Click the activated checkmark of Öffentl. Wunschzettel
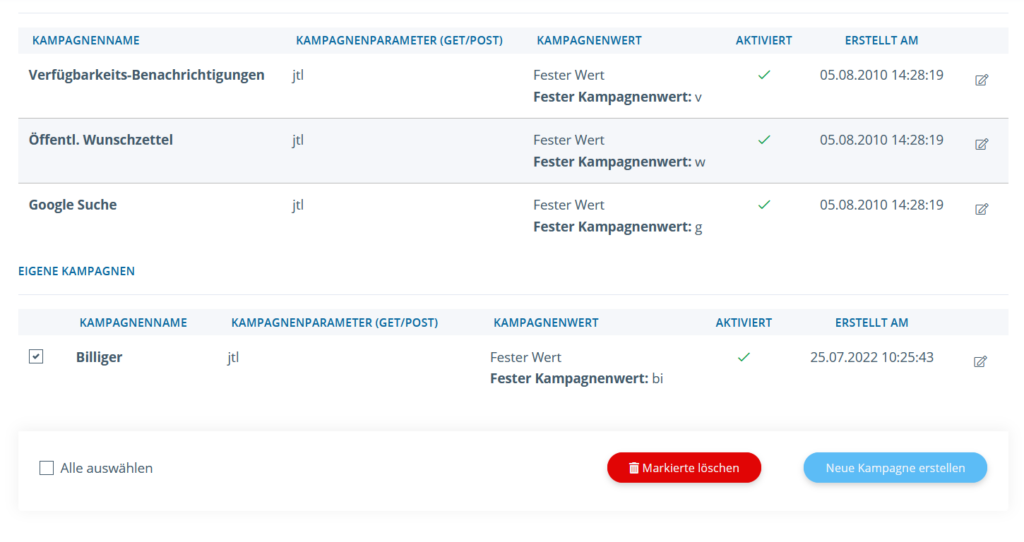1024x542 pixels. tap(764, 140)
